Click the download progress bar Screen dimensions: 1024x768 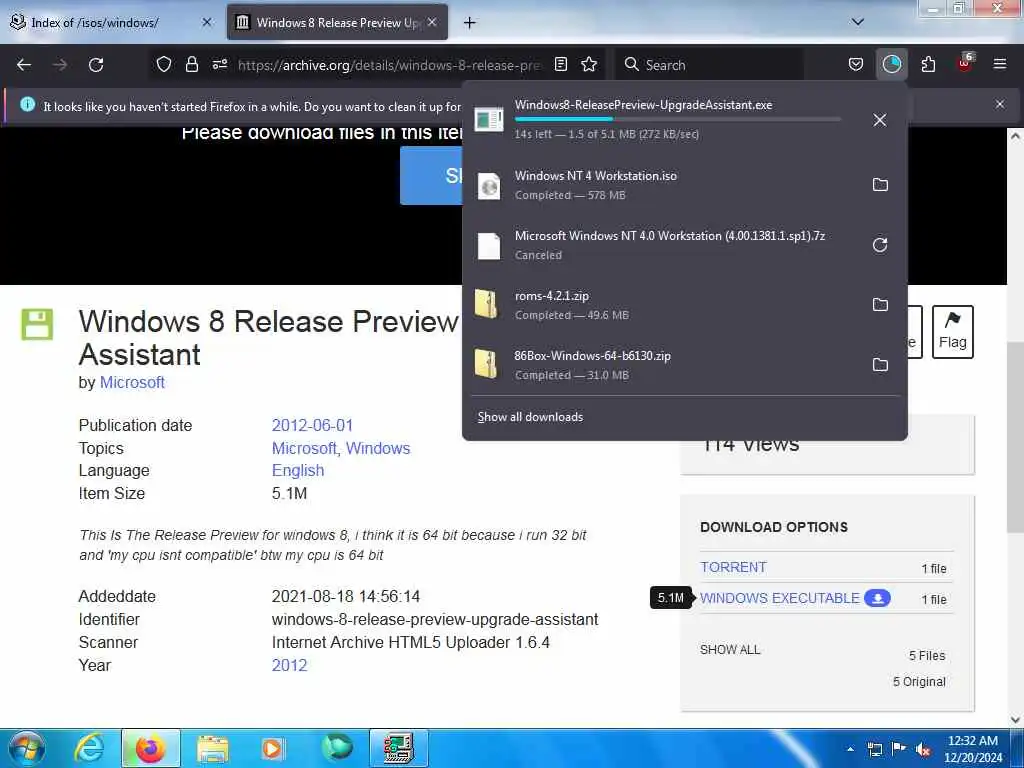click(x=677, y=119)
